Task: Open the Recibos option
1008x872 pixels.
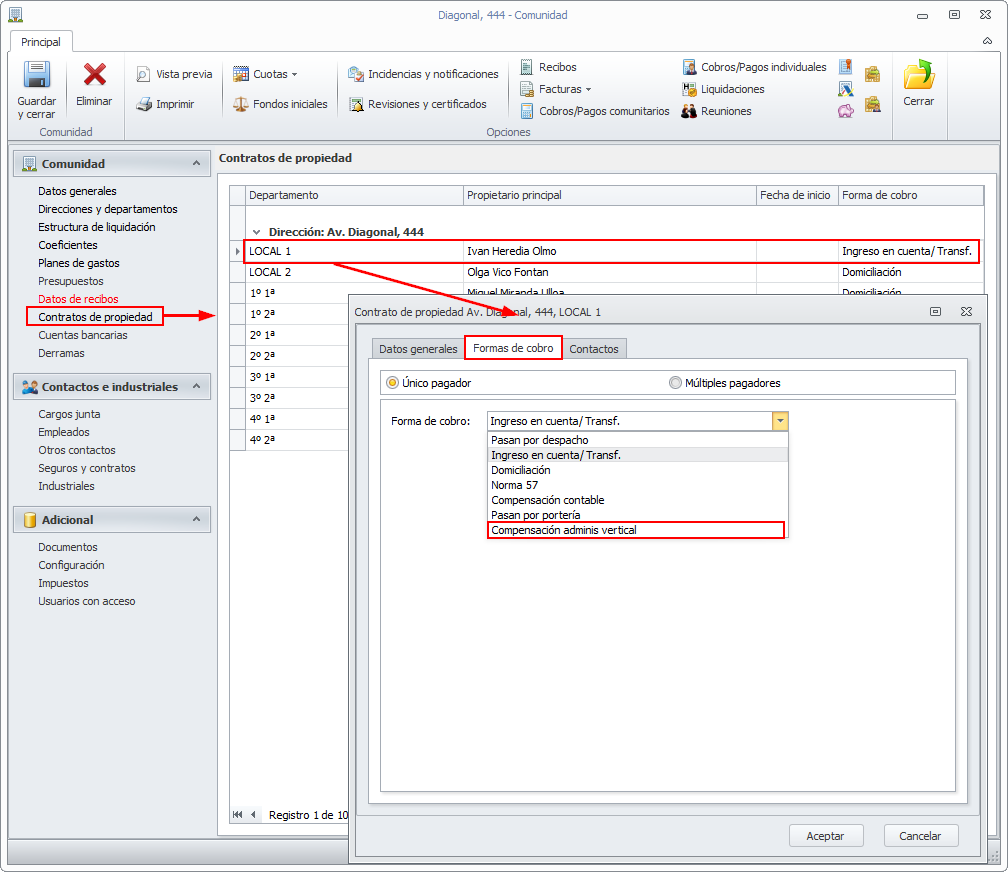Action: pos(548,67)
